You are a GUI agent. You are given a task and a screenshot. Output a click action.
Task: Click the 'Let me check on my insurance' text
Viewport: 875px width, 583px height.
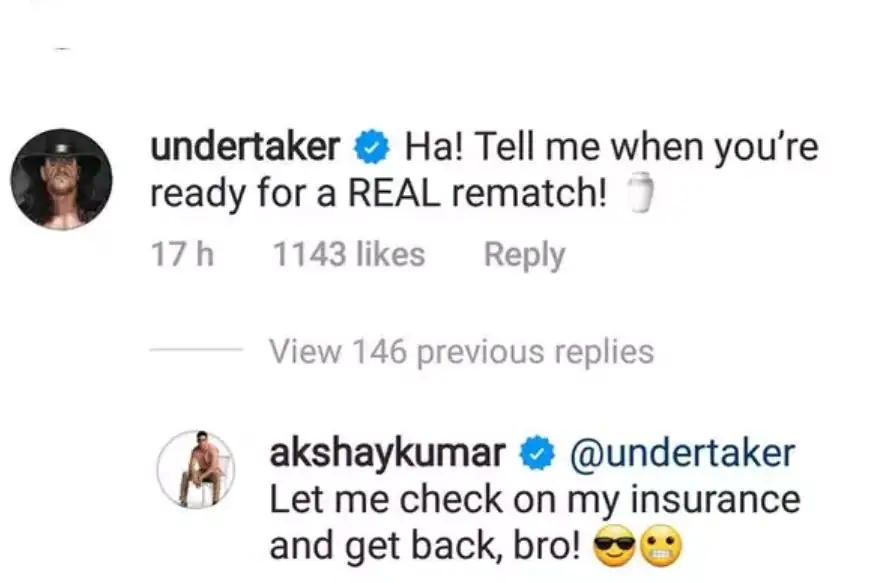point(535,499)
